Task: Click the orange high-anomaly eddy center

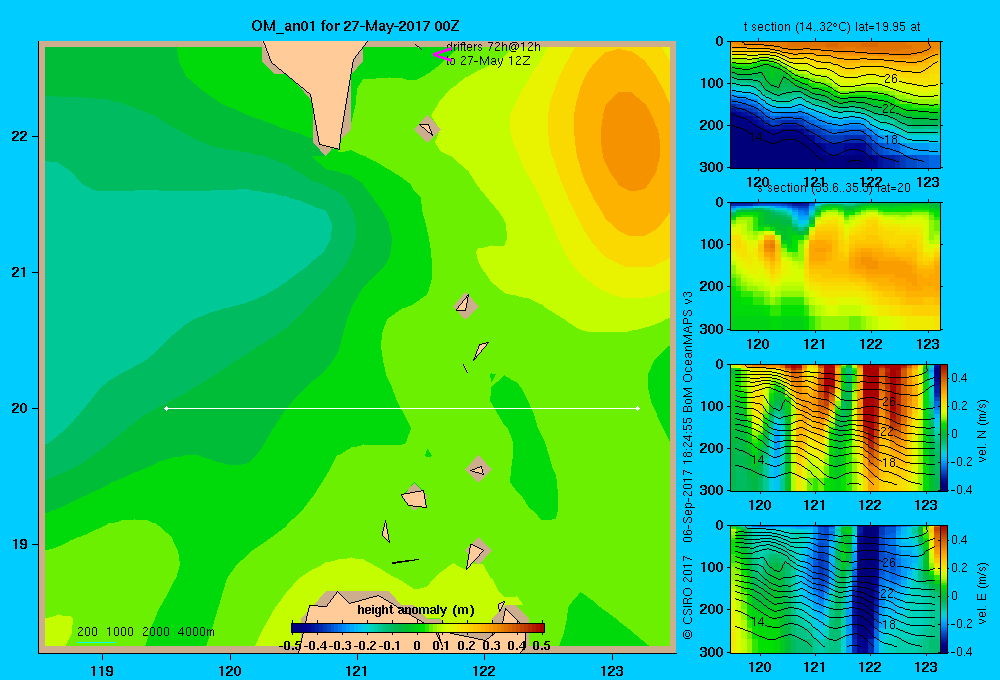Action: coord(630,140)
